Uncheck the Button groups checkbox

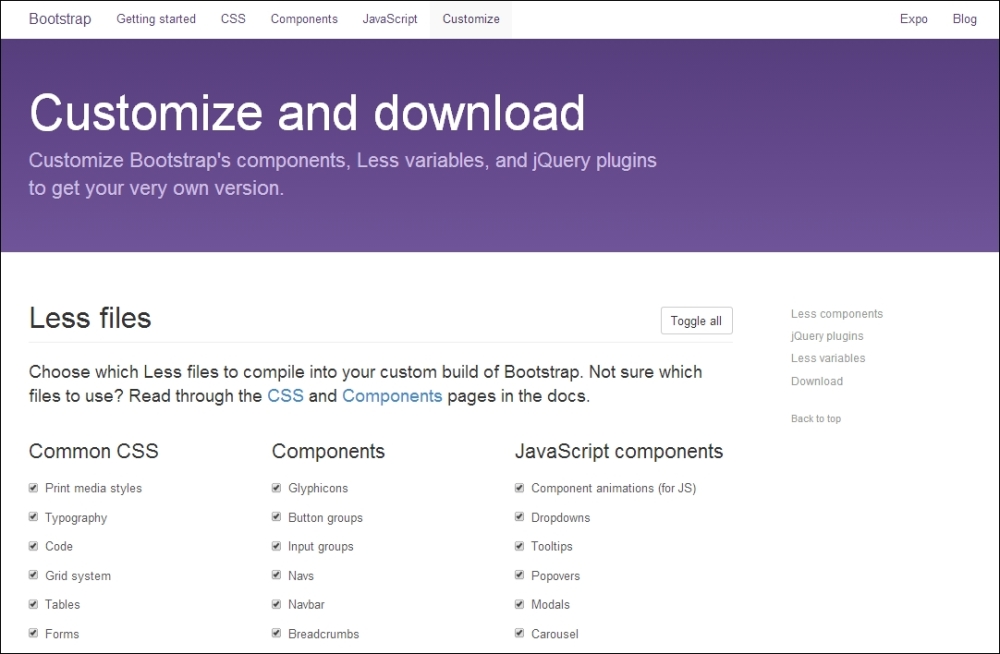(276, 517)
